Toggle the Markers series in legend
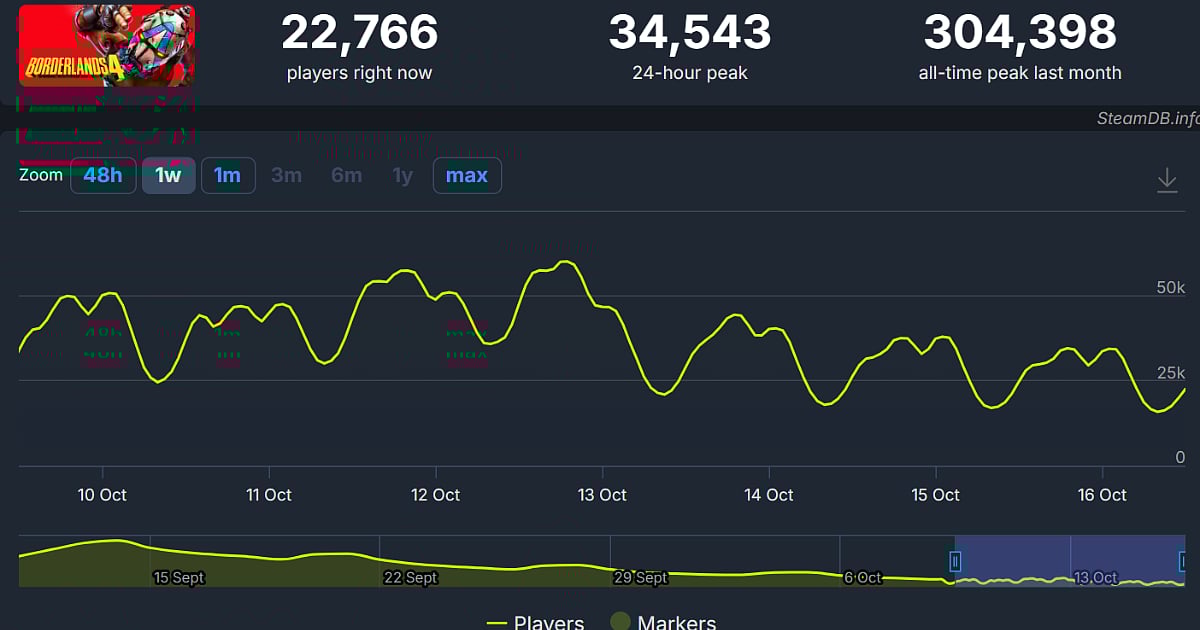1200x630 pixels. 663,622
